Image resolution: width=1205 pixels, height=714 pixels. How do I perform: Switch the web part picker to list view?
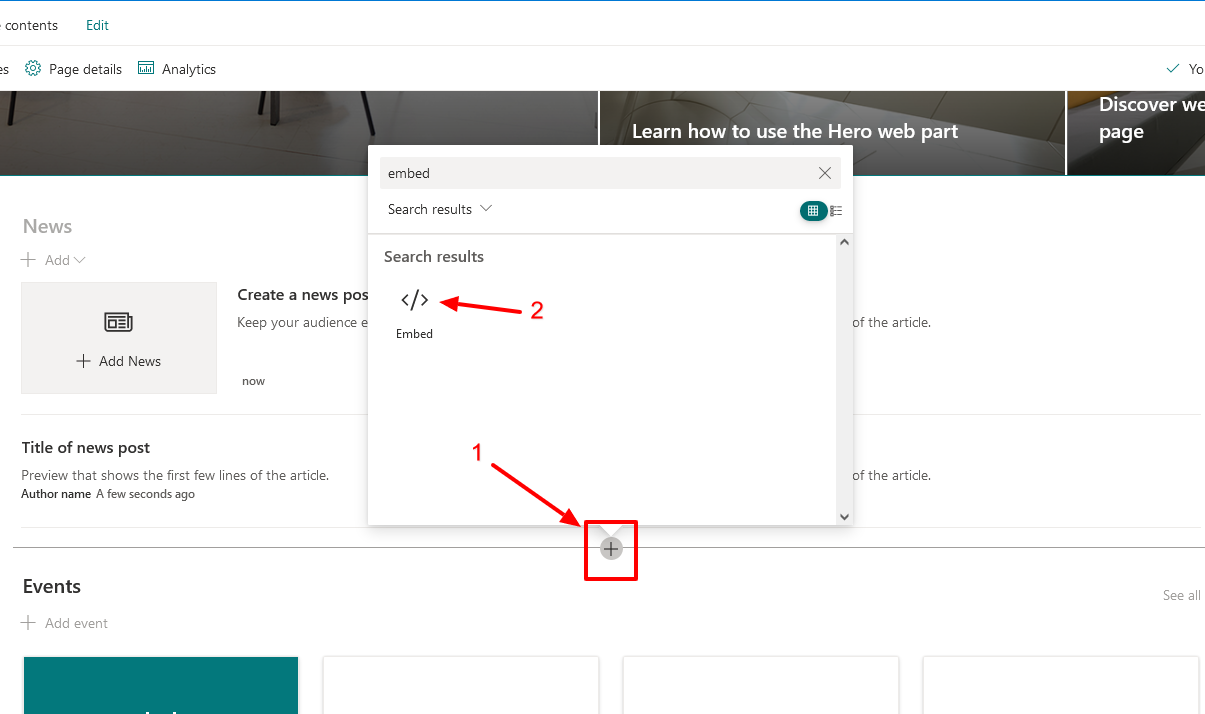[x=836, y=210]
